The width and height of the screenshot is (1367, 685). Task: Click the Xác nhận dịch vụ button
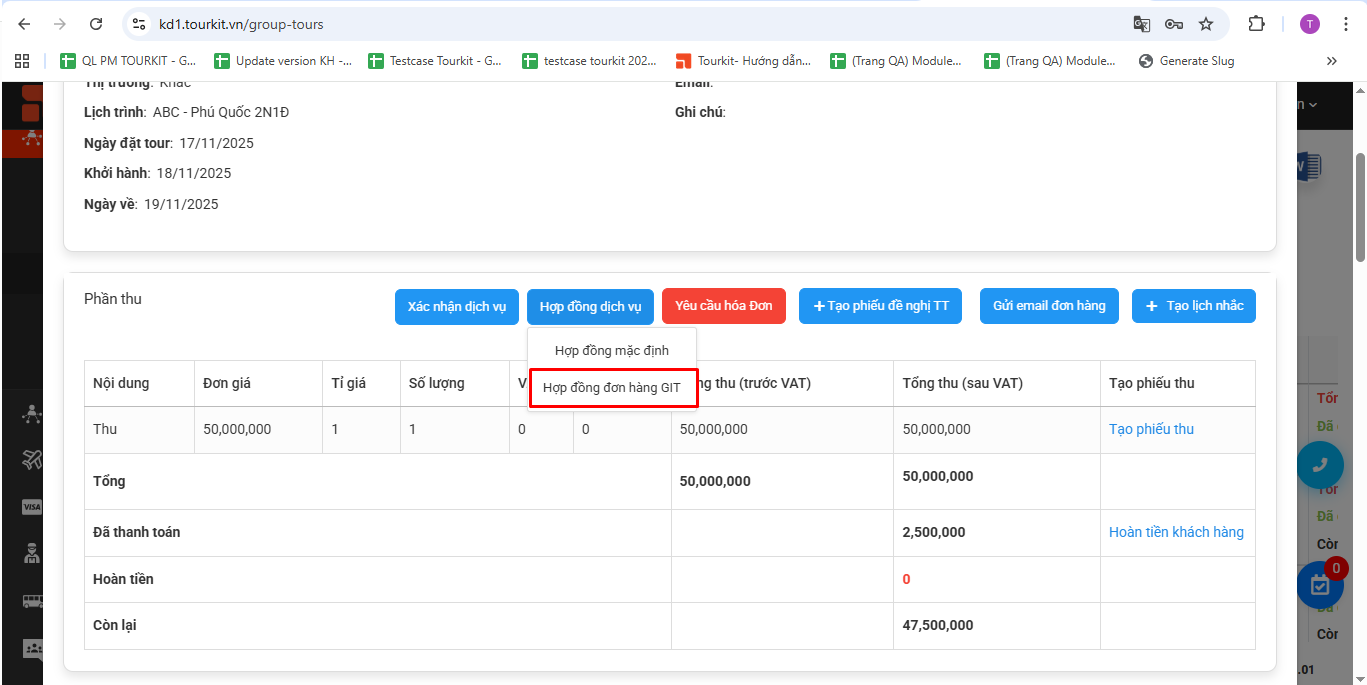(456, 306)
